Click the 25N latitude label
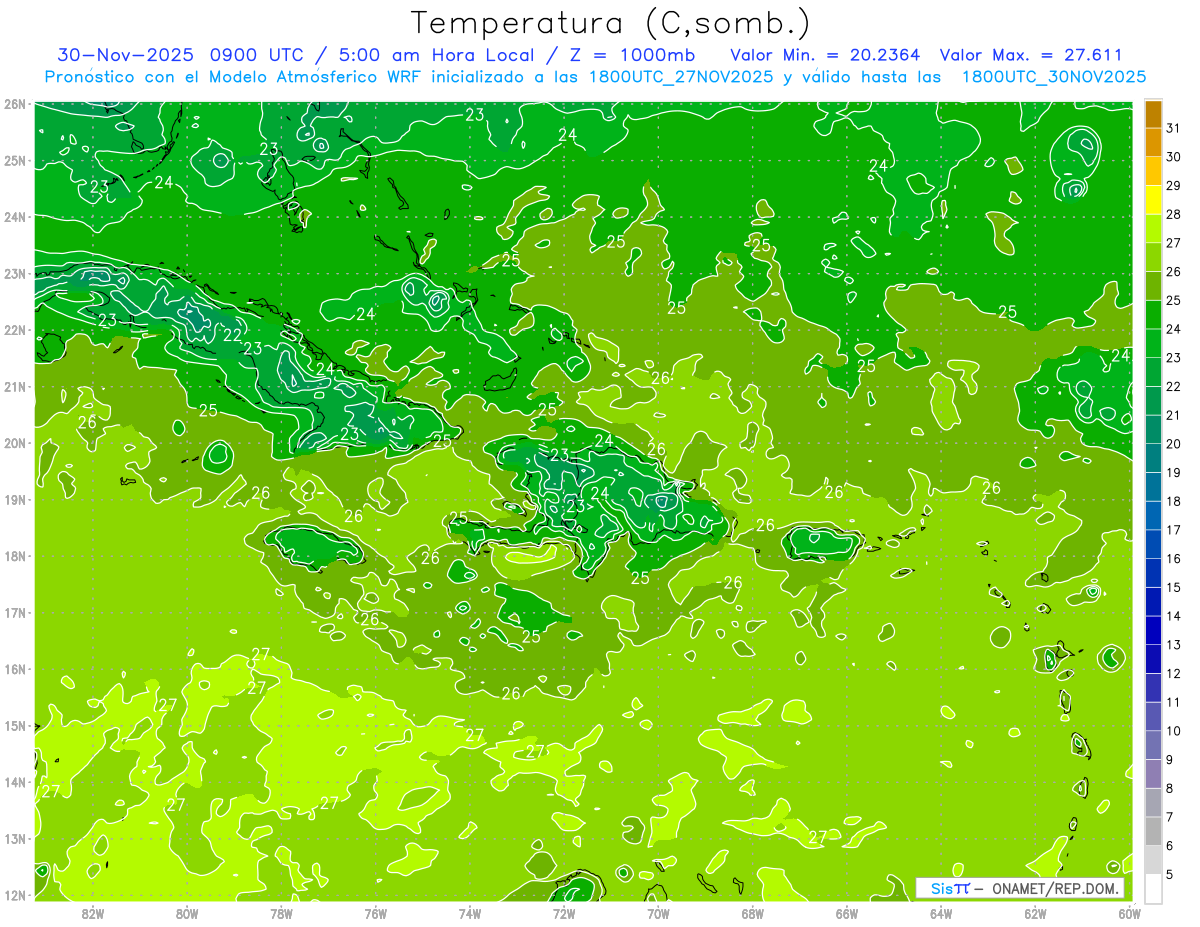This screenshot has width=1200, height=927. (x=15, y=160)
